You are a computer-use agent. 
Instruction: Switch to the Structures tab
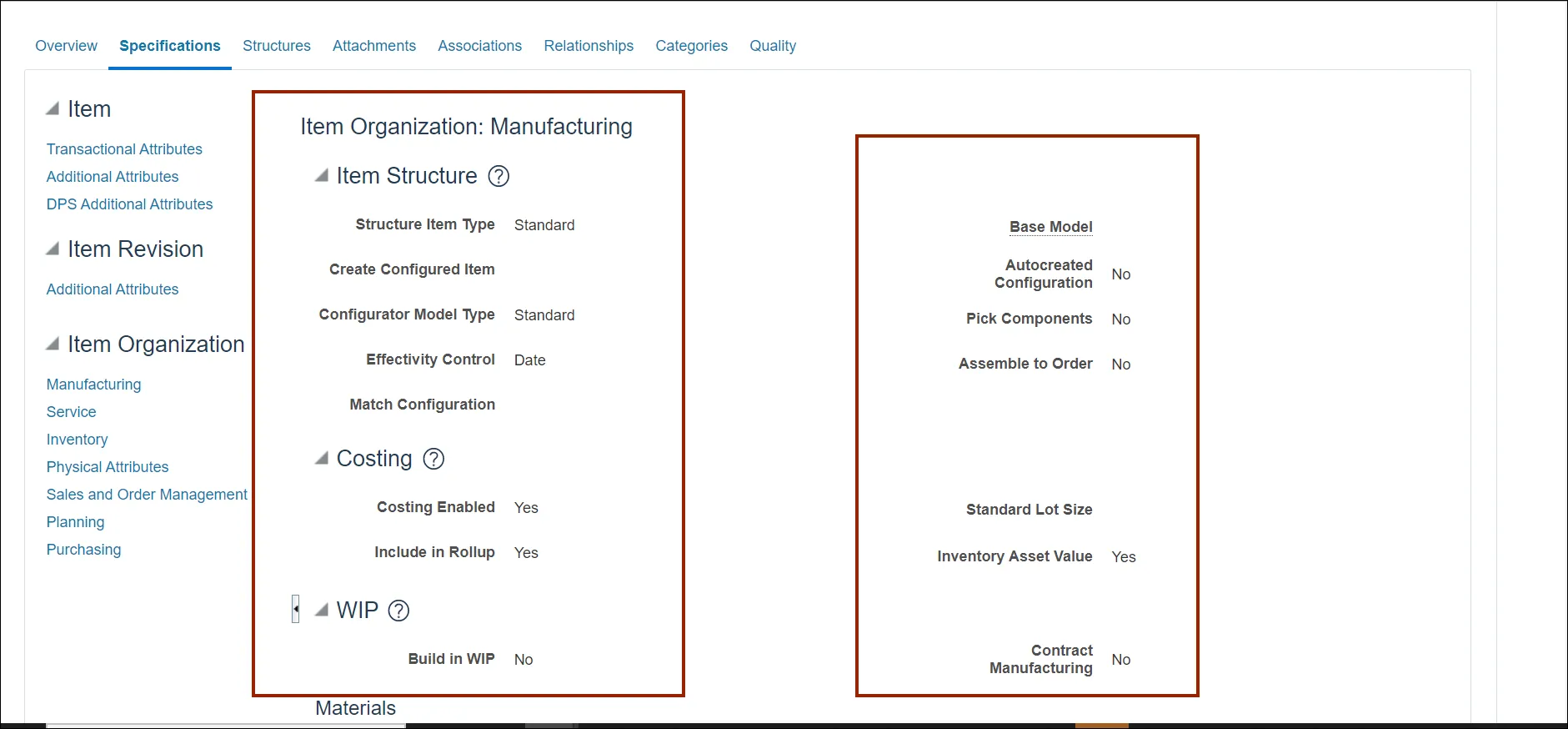[276, 46]
